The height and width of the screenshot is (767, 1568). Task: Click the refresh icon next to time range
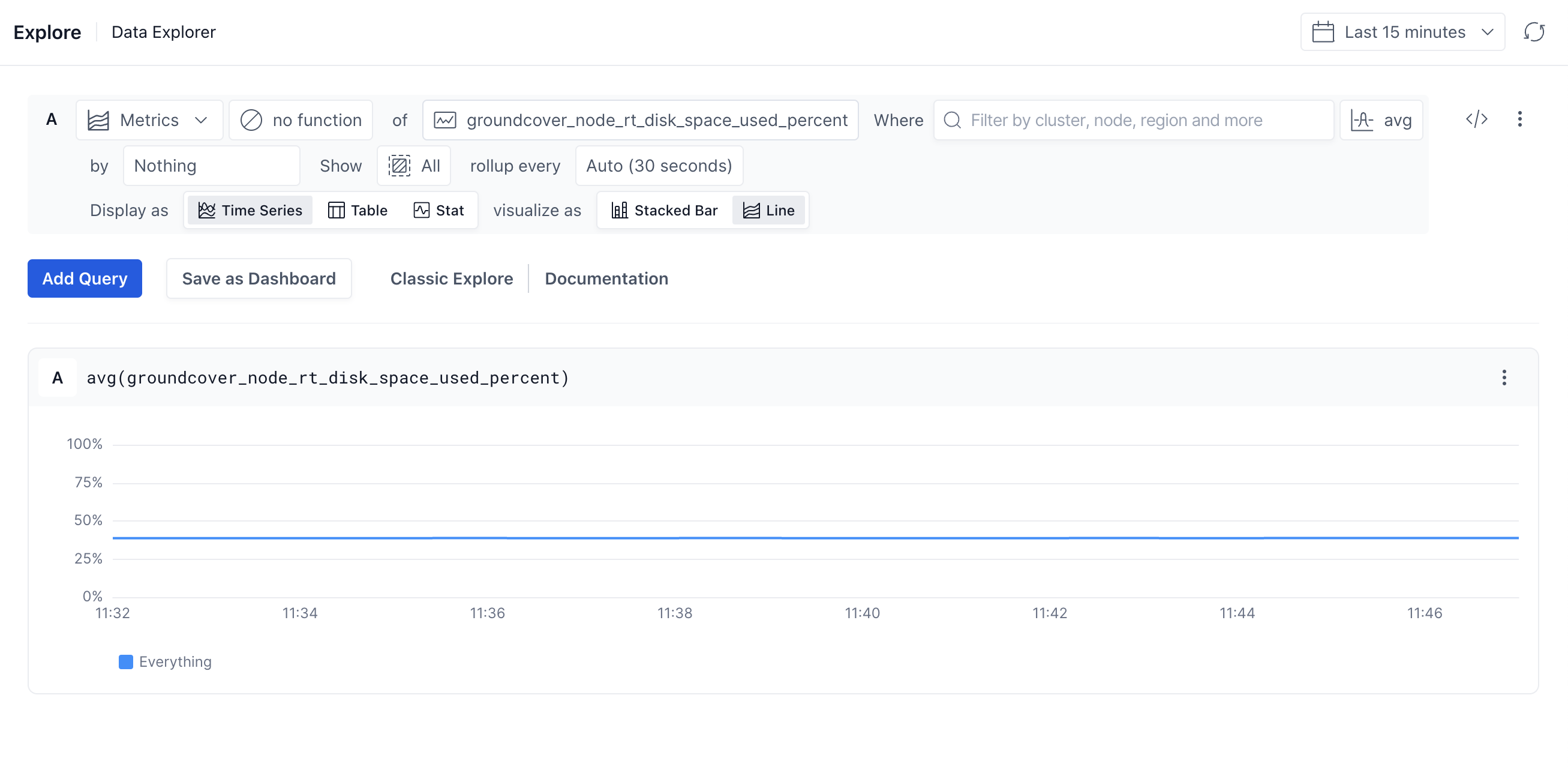(x=1533, y=32)
